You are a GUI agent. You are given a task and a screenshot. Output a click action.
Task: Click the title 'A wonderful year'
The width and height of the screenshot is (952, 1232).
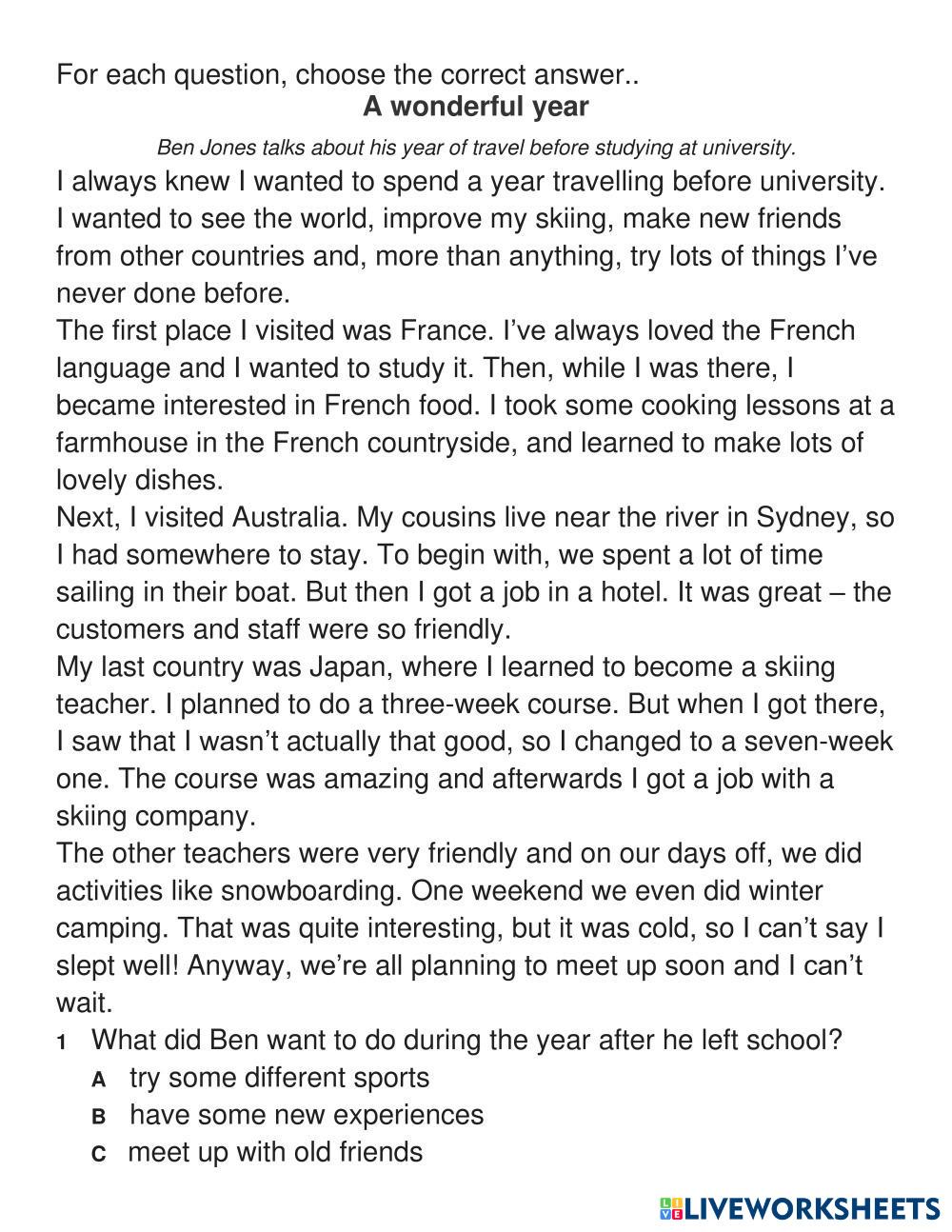point(475,107)
